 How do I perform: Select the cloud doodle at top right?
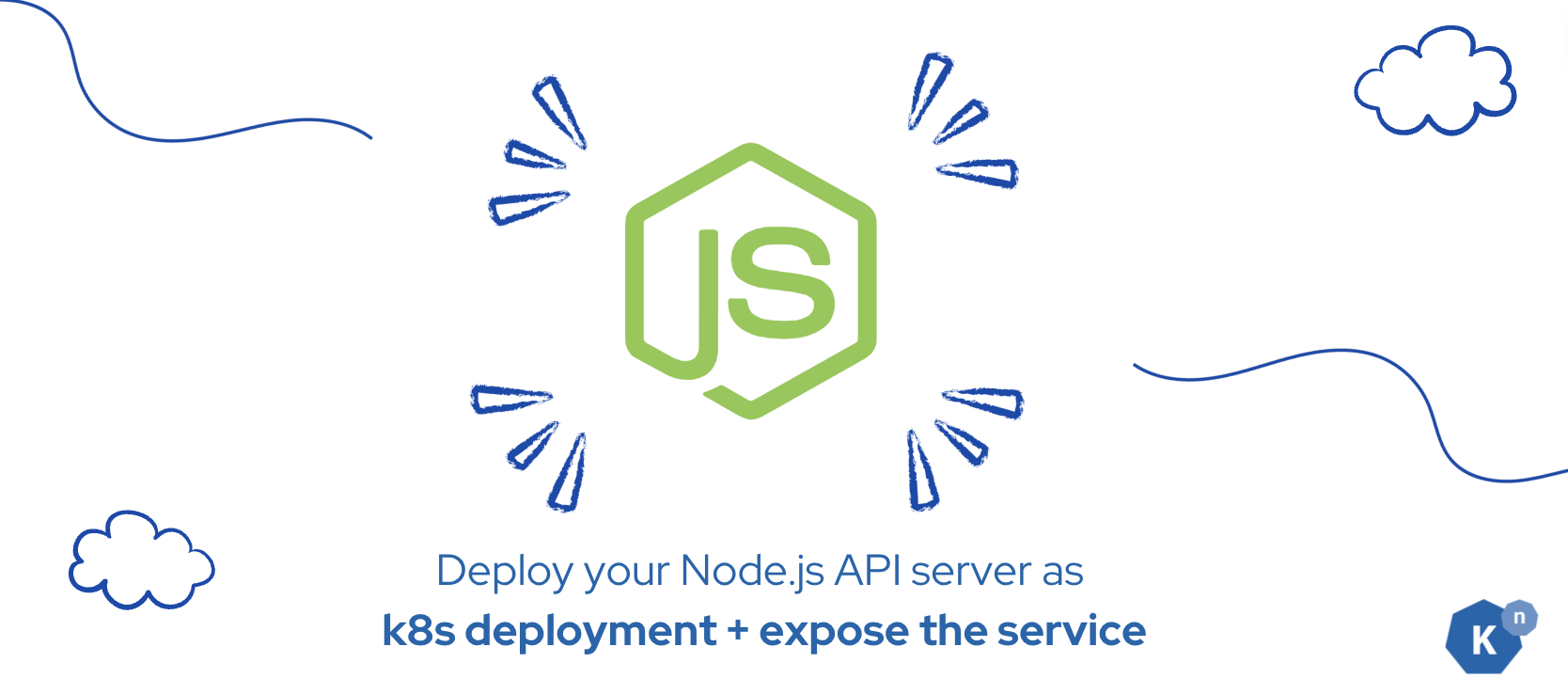click(x=1435, y=83)
